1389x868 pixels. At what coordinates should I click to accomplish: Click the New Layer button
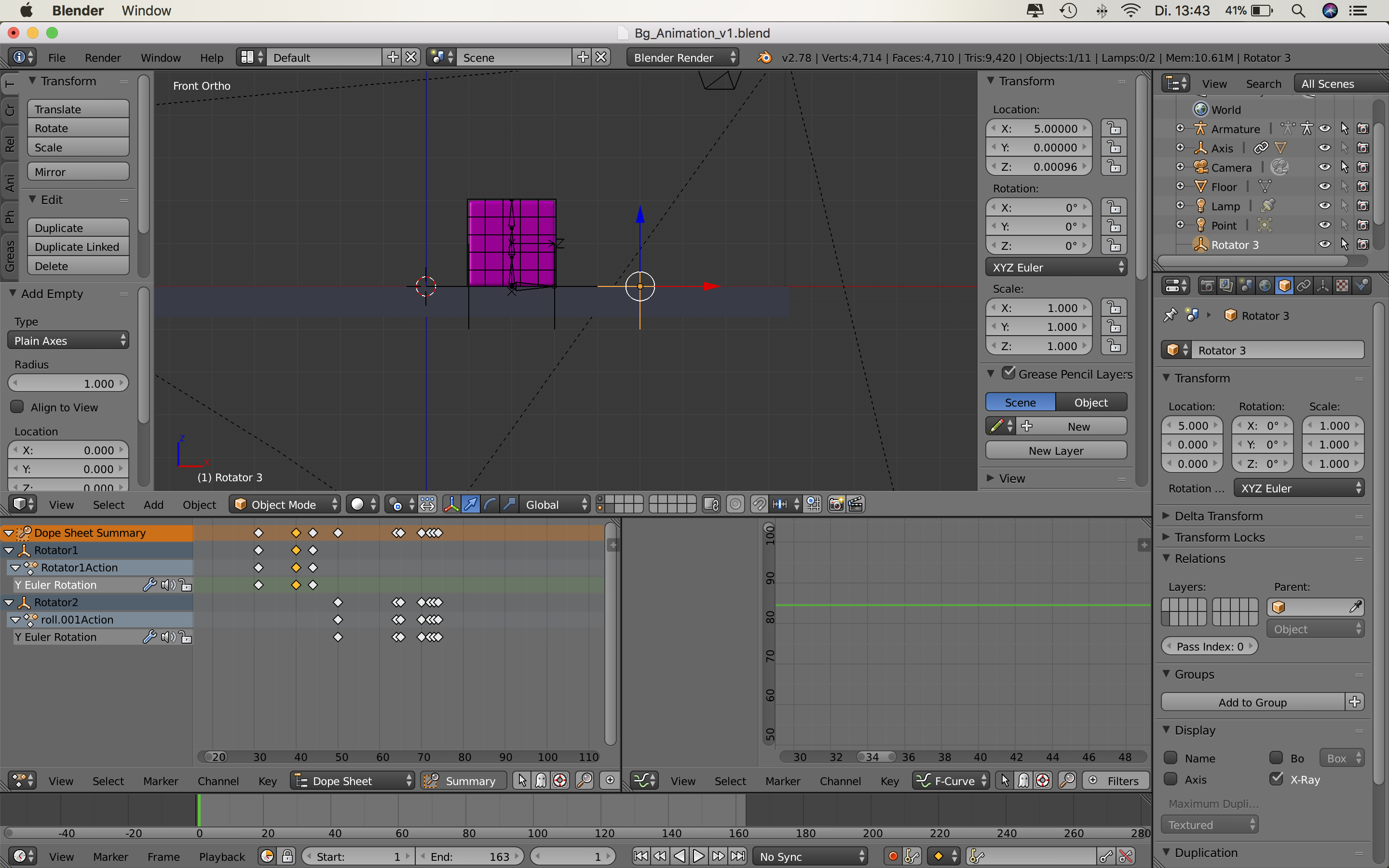click(x=1056, y=451)
